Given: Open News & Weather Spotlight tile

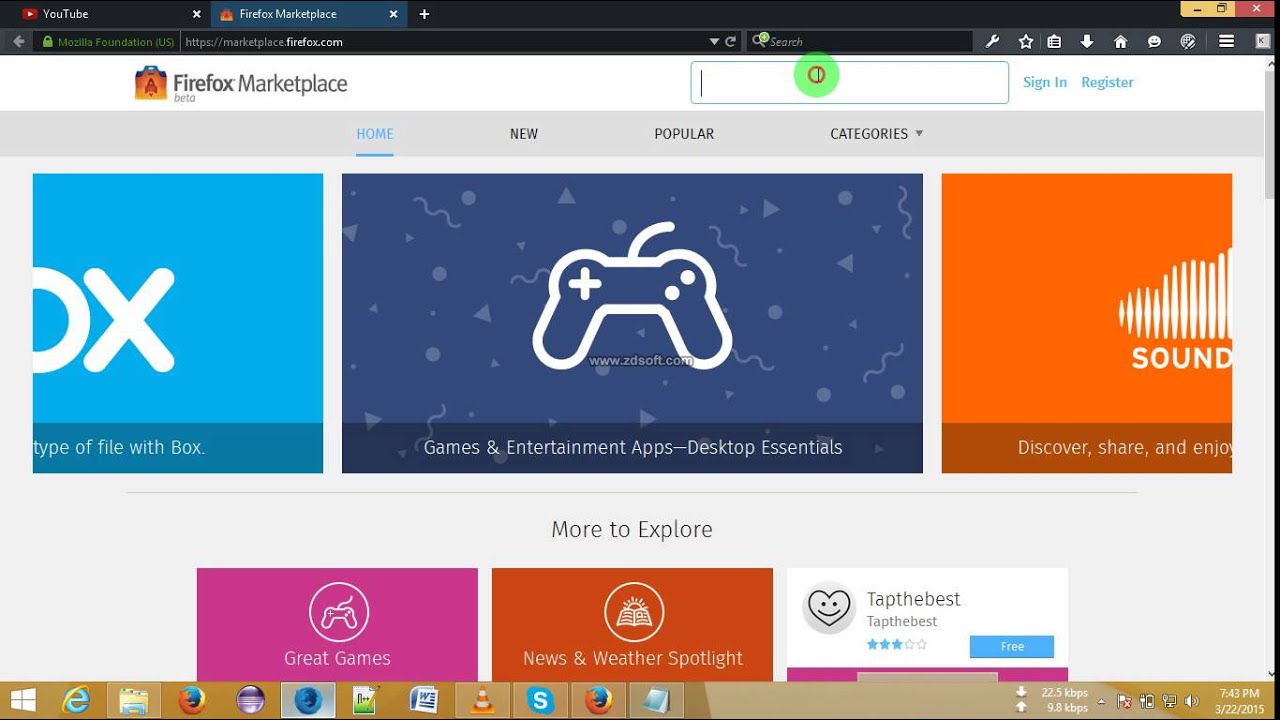Looking at the screenshot, I should point(632,625).
